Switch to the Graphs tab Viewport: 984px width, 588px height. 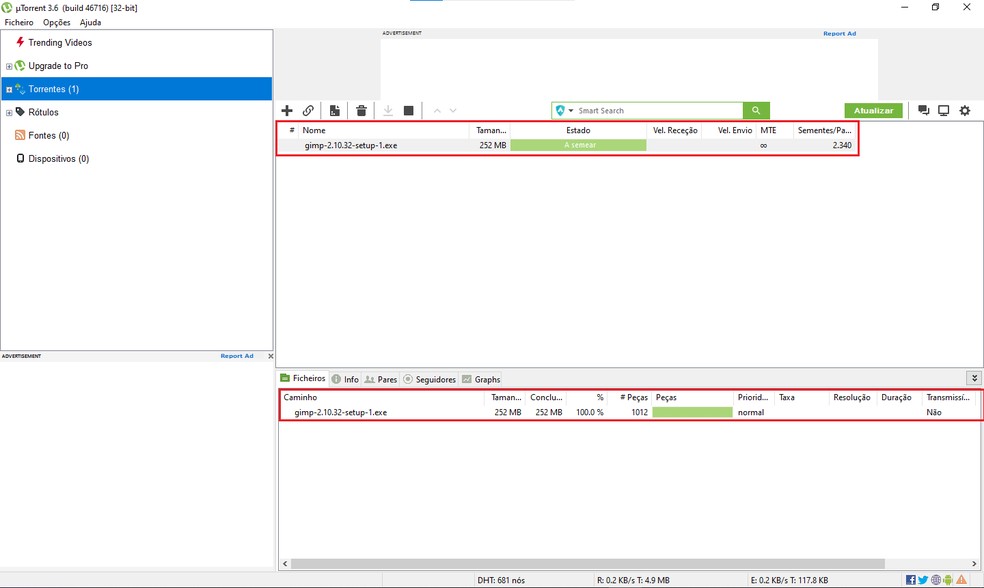(484, 379)
